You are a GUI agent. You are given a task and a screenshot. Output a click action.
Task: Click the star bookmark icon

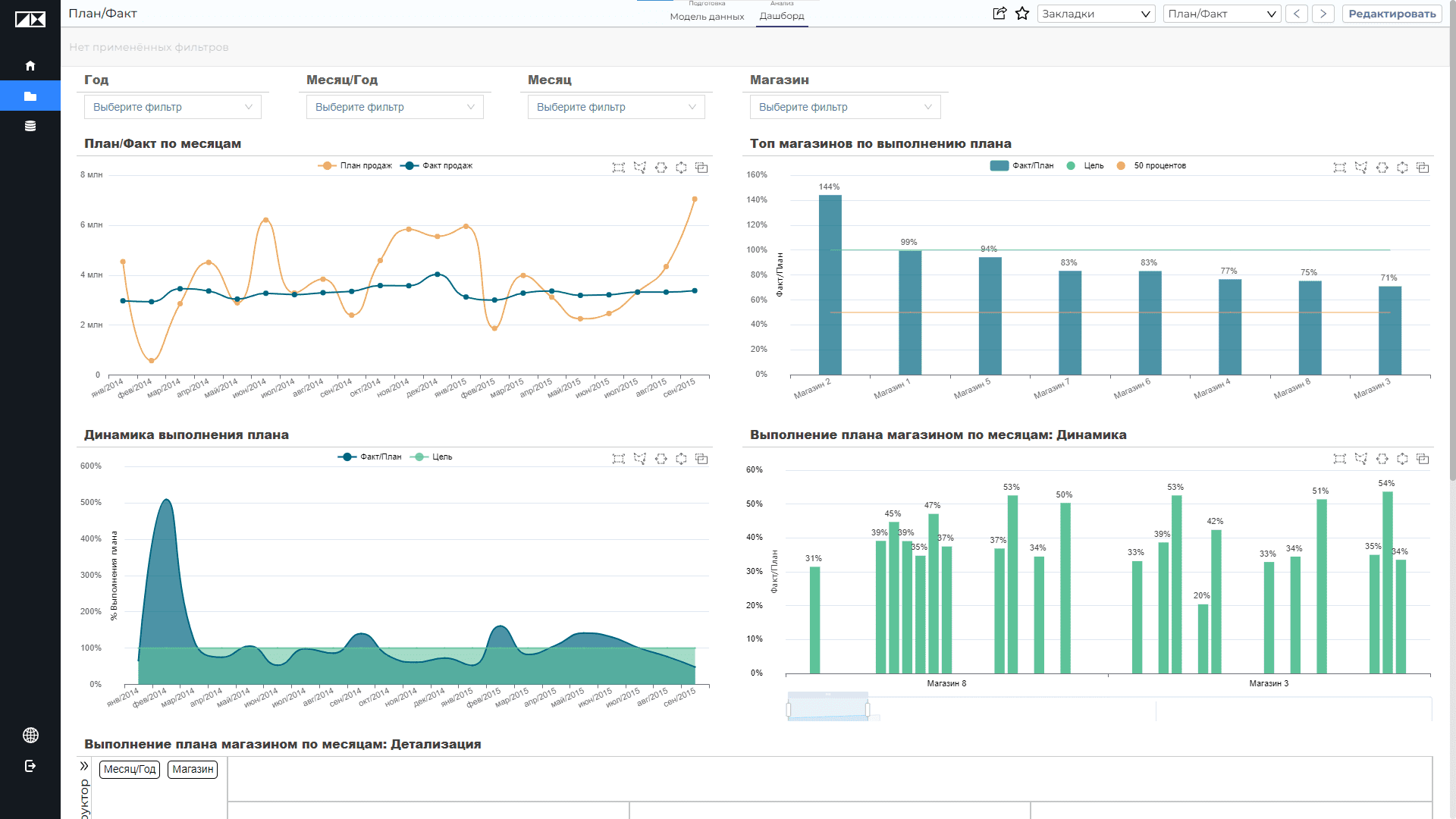coord(1022,14)
